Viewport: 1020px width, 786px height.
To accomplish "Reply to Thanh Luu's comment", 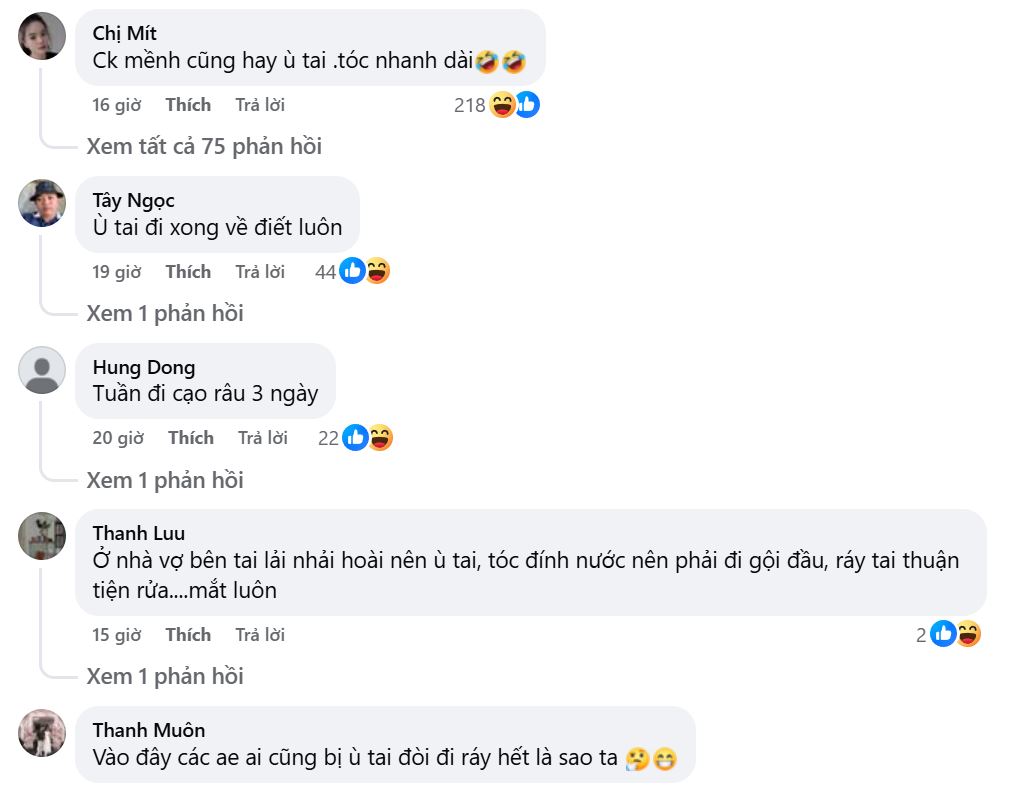I will [x=260, y=635].
